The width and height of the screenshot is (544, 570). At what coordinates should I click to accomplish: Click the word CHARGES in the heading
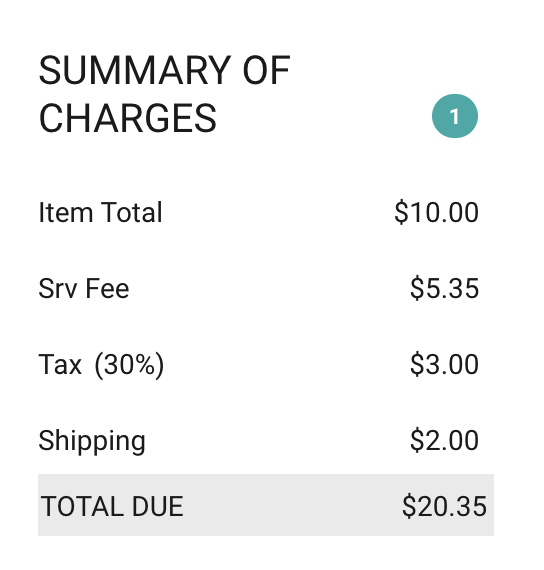[x=128, y=118]
